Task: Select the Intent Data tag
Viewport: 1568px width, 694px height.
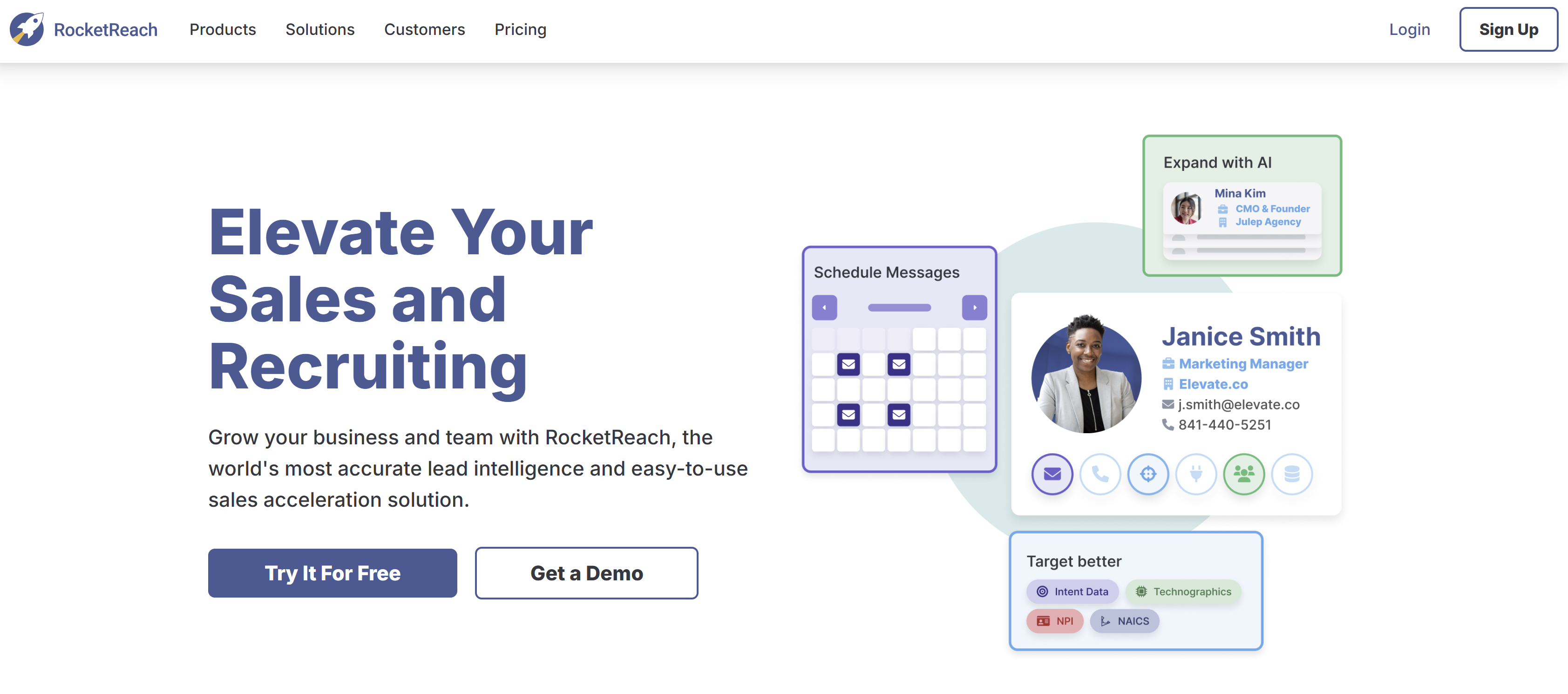Action: coord(1072,591)
